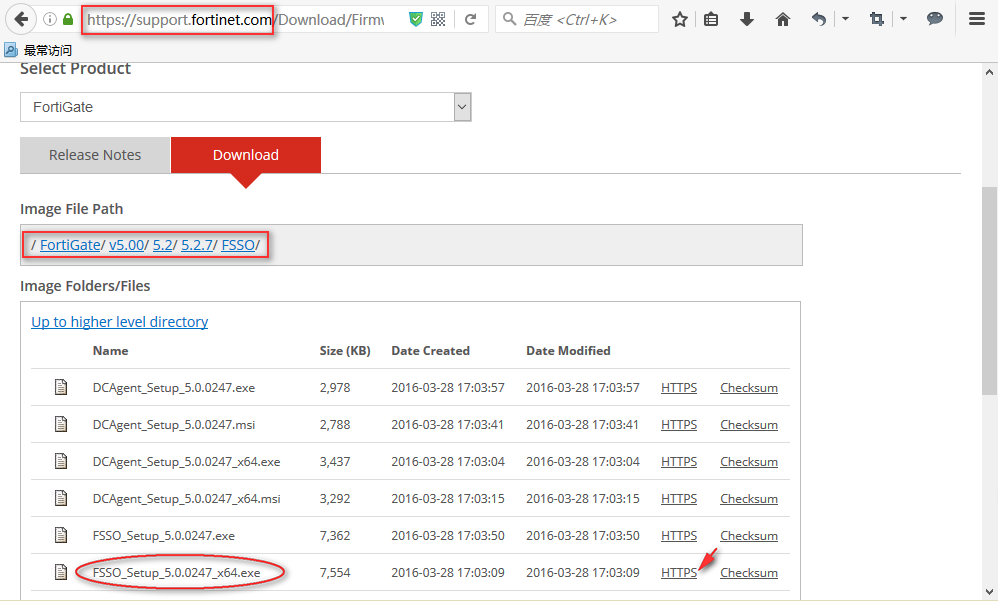Click the Date Created column header
Viewport: 998px width, 601px height.
430,351
